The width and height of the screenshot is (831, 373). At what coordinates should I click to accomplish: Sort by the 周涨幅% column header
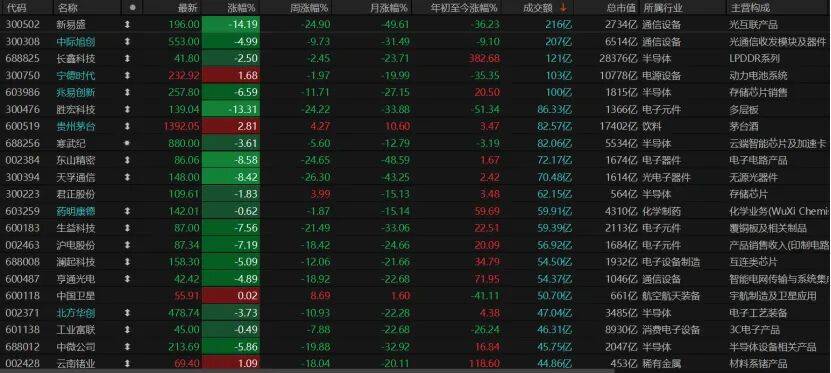(310, 7)
